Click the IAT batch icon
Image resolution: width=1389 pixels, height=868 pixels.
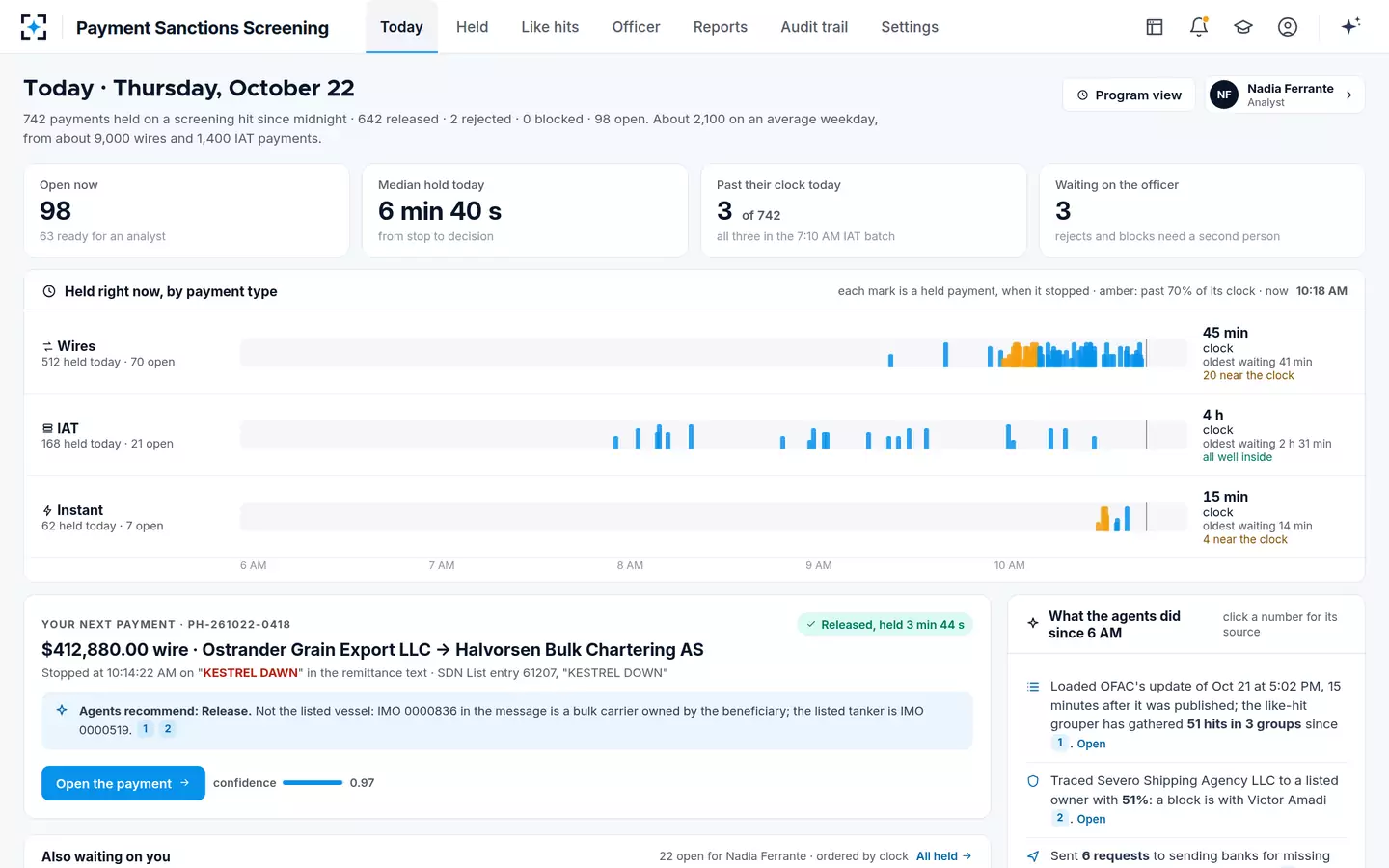(x=47, y=428)
